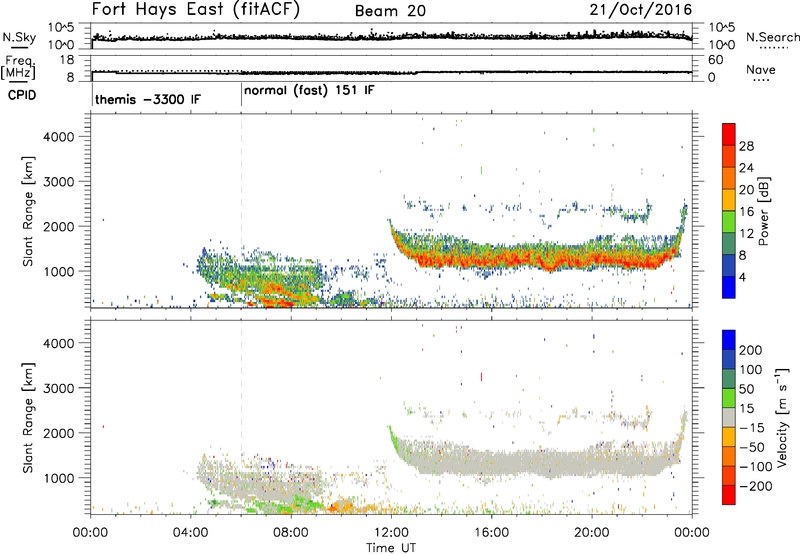Click the '28' tick on the power colorbar
Image resolution: width=800 pixels, height=554 pixels.
pyautogui.click(x=746, y=146)
